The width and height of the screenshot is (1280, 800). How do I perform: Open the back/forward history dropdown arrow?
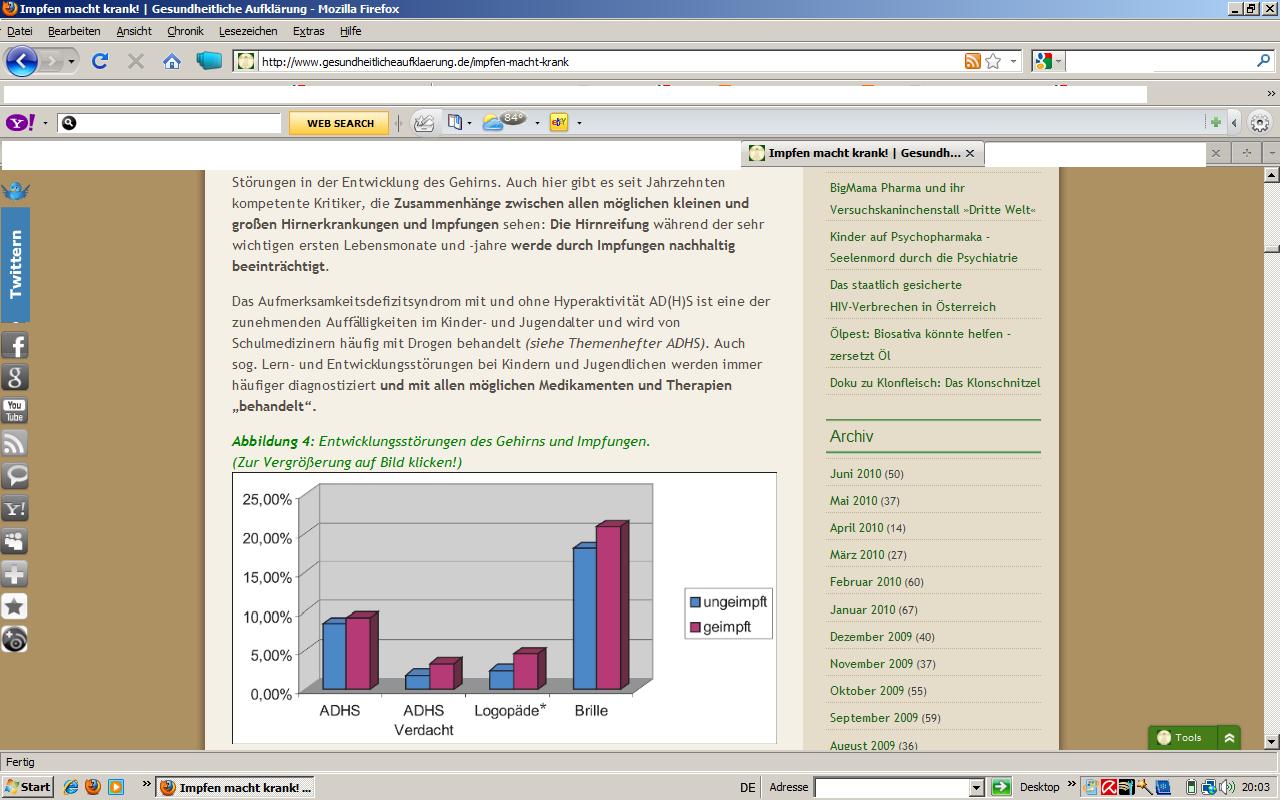click(x=71, y=61)
